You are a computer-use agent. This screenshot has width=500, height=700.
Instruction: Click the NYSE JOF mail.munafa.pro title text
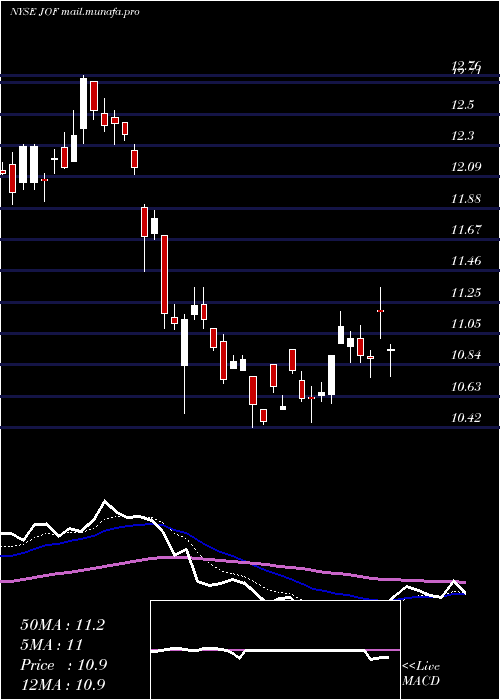(75, 12)
